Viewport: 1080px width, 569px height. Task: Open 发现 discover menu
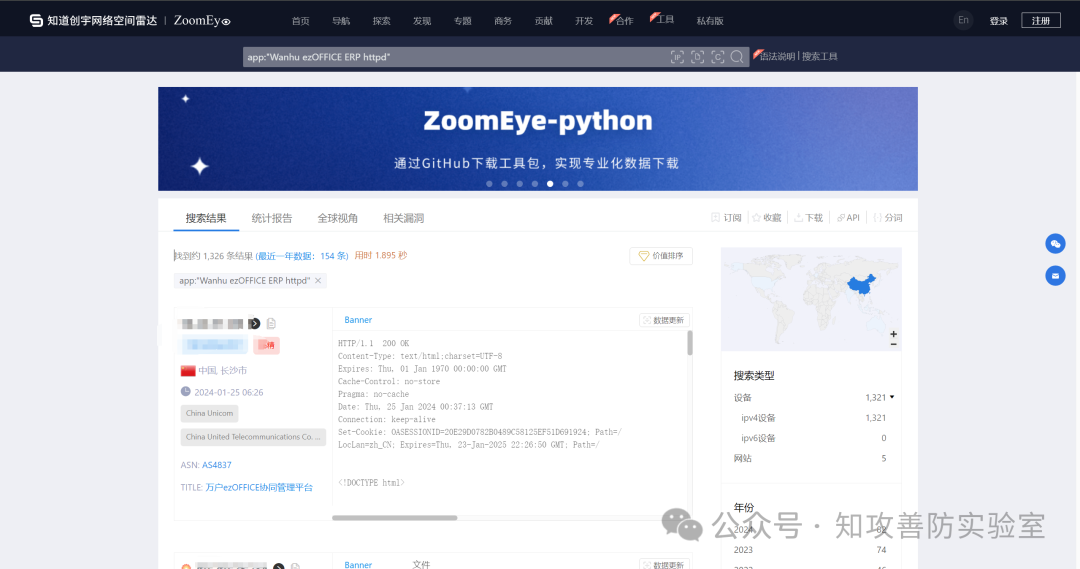point(422,21)
